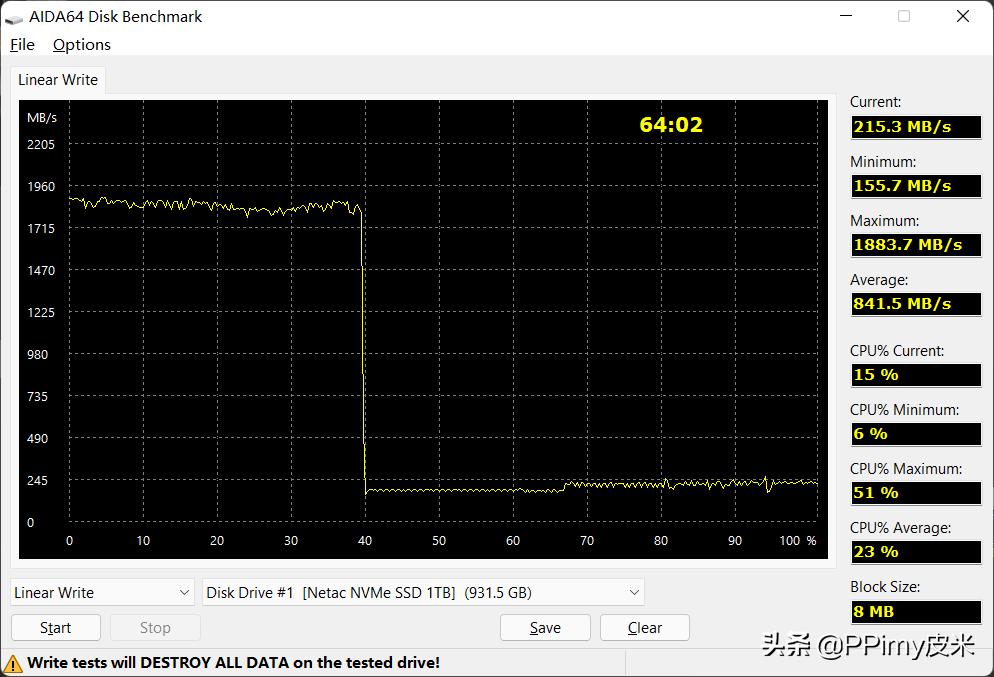Viewport: 994px width, 677px height.
Task: Expand the Linear Write test type dropdown
Action: click(103, 593)
